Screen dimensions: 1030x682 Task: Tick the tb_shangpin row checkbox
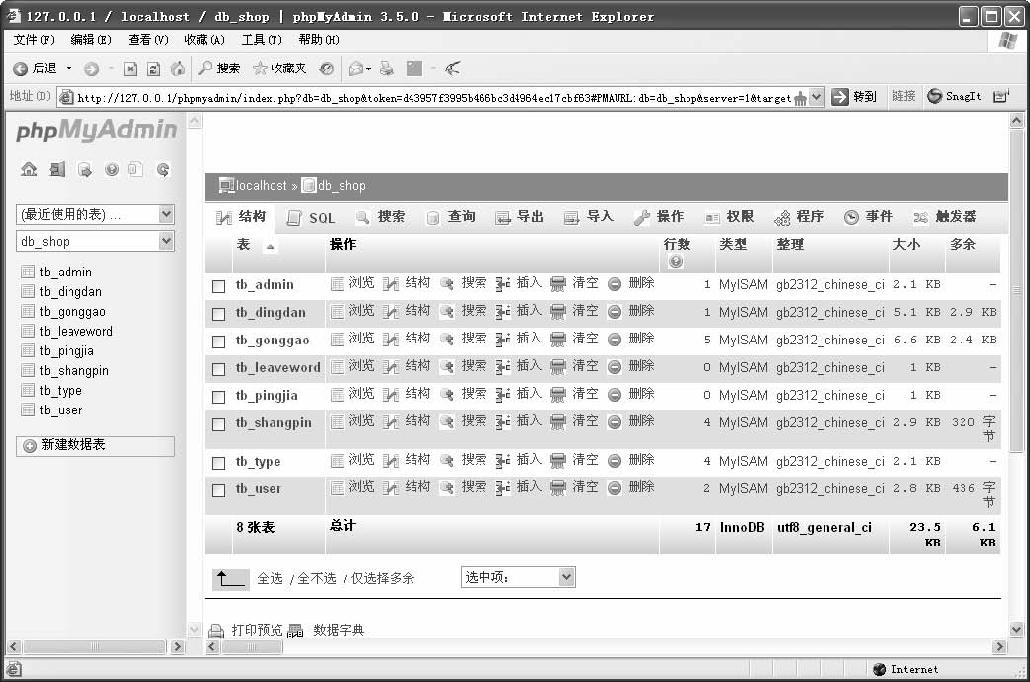[219, 424]
